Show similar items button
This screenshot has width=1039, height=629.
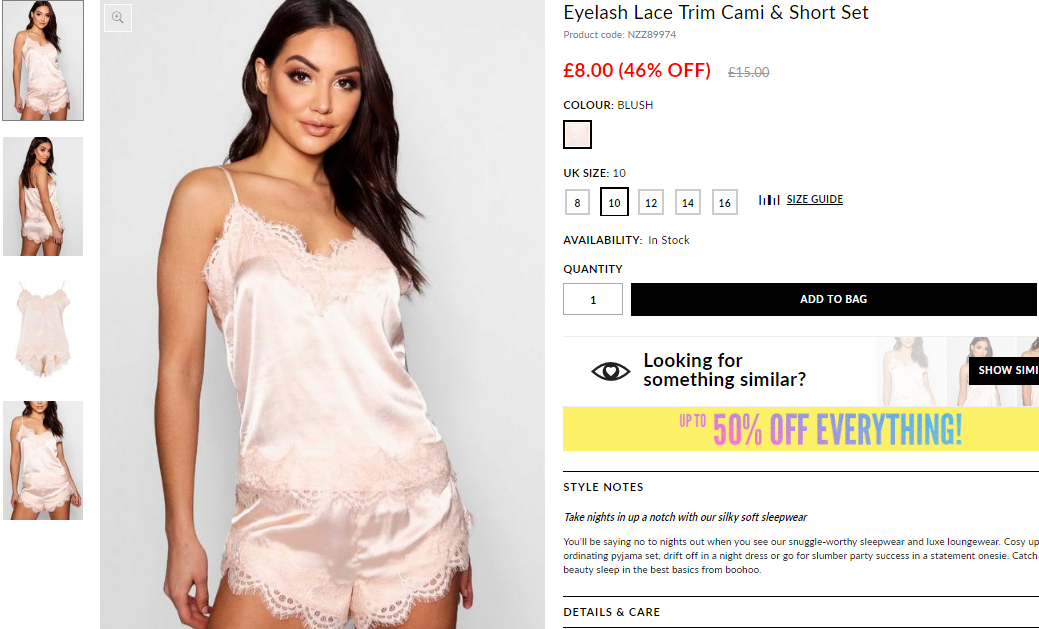pyautogui.click(x=1004, y=370)
